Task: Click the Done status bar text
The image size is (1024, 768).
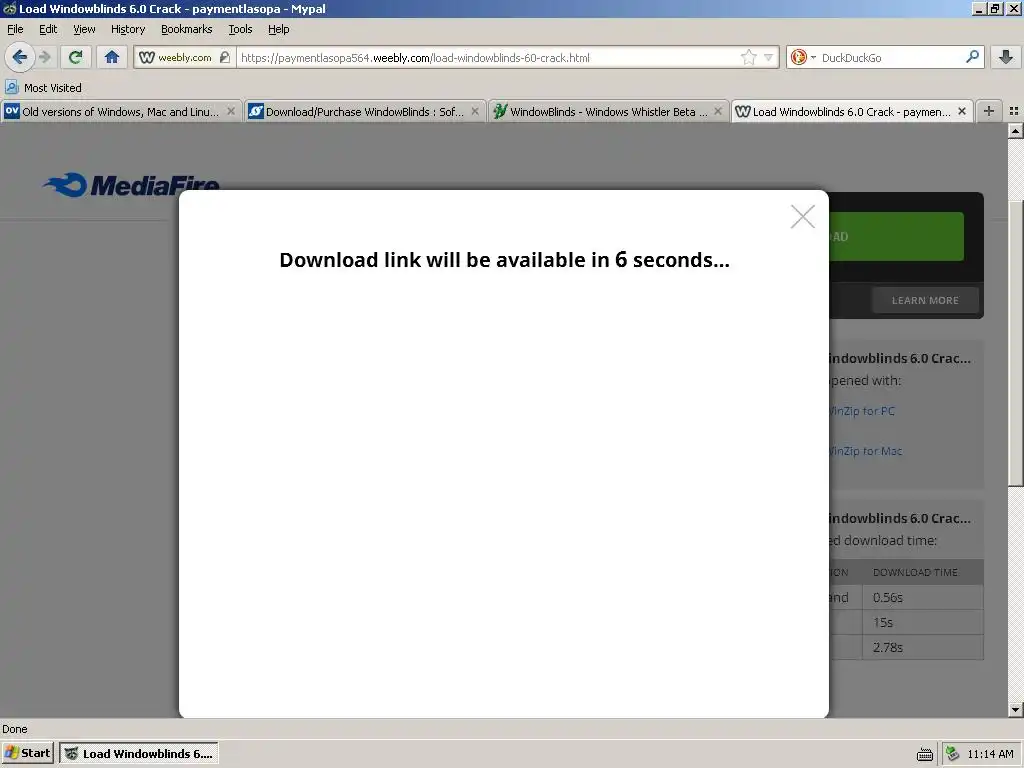Action: 14,729
